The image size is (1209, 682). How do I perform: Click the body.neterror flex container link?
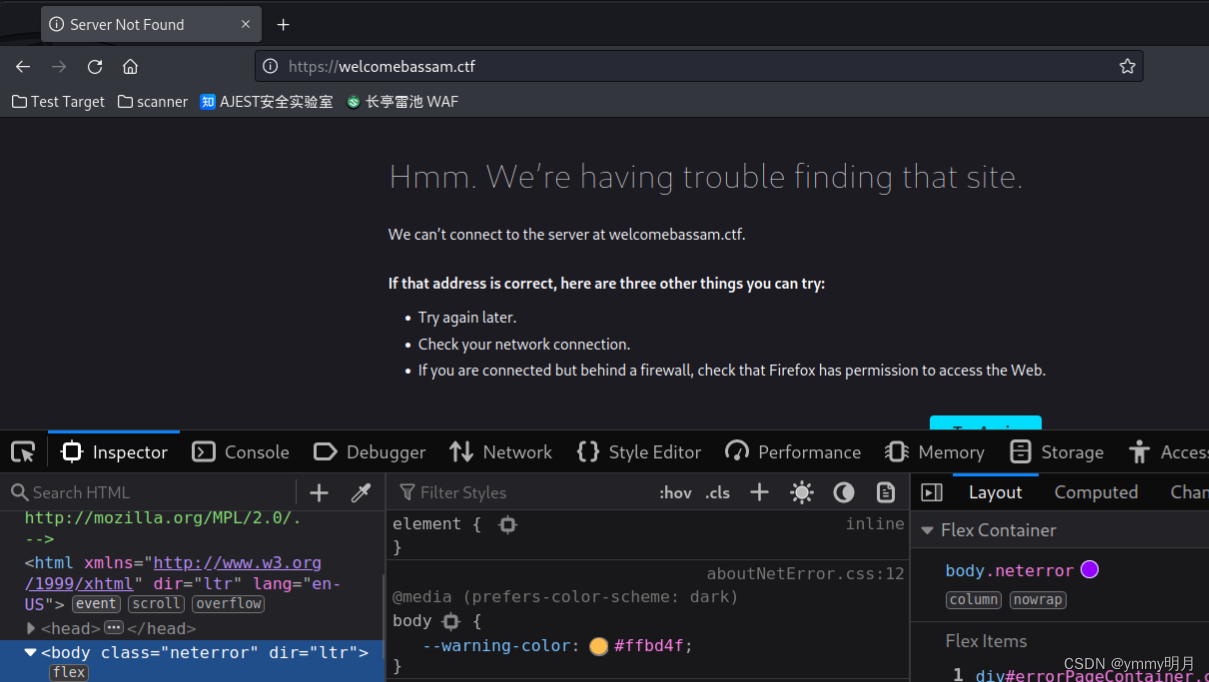(x=1009, y=570)
